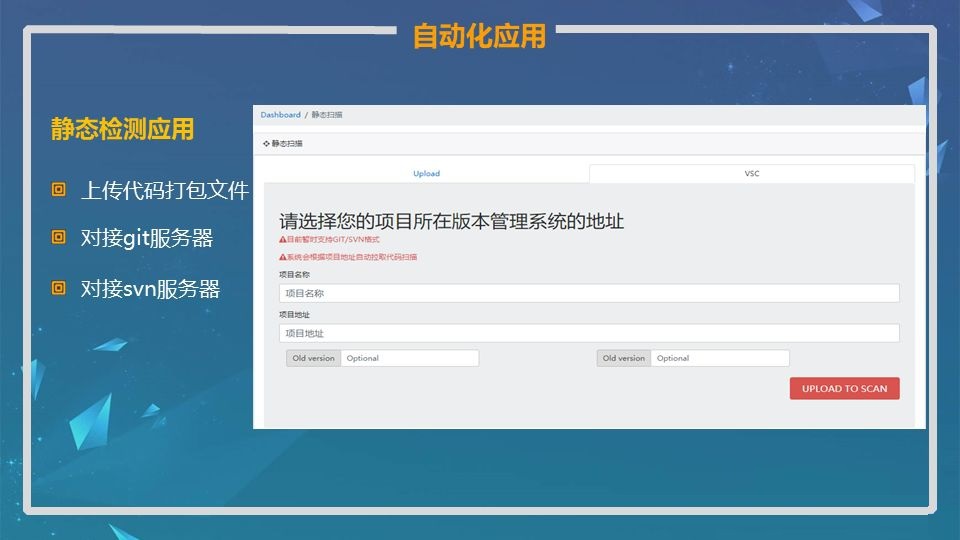Screen dimensions: 960x540
Task: Click the 自动化应用 slide title
Action: coord(479,36)
